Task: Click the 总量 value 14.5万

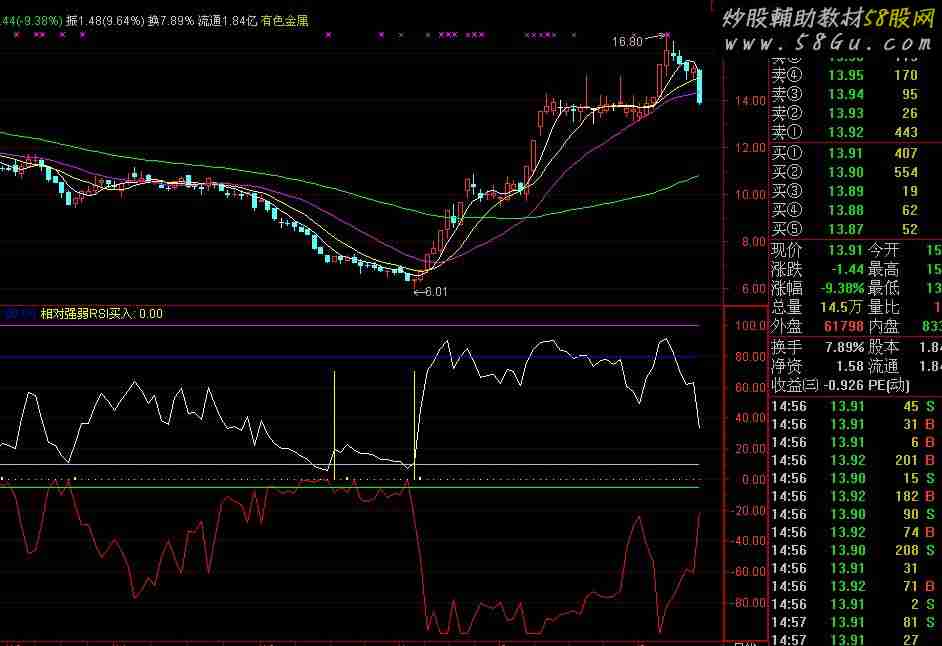Action: coord(842,308)
